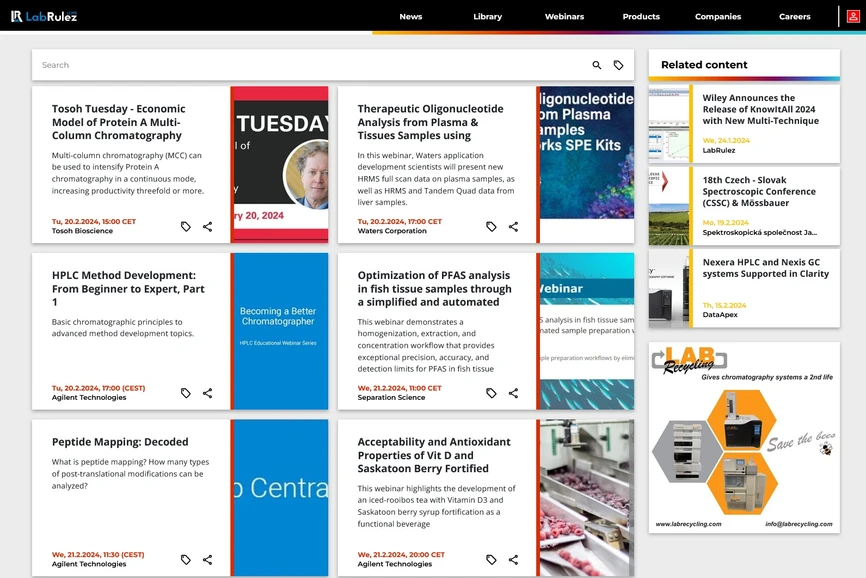Share the Peptide Mapping: Decoded webinar
Image resolution: width=866 pixels, height=578 pixels.
click(x=208, y=560)
